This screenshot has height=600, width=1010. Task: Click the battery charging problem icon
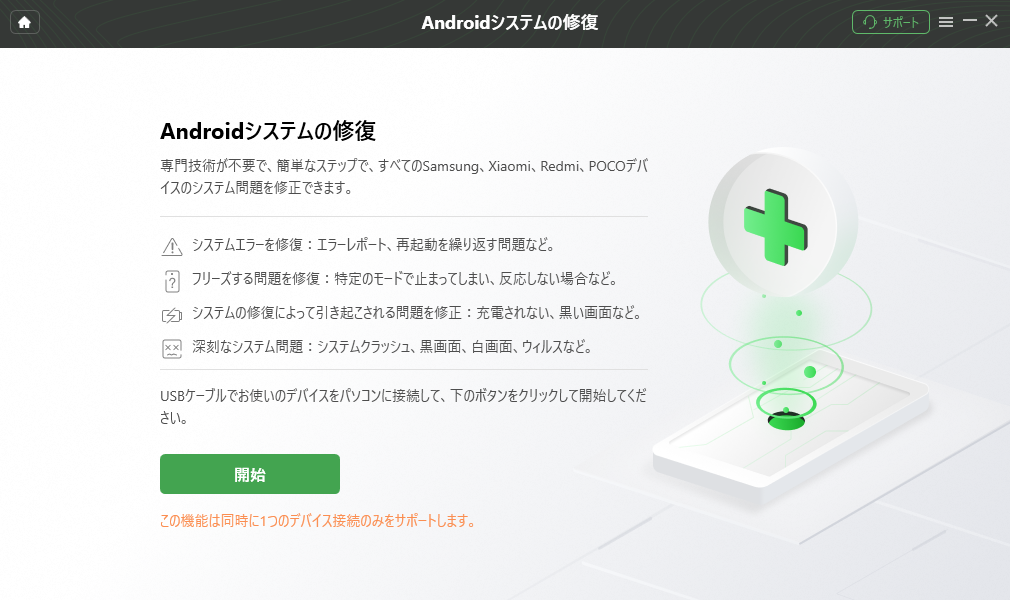pos(172,315)
